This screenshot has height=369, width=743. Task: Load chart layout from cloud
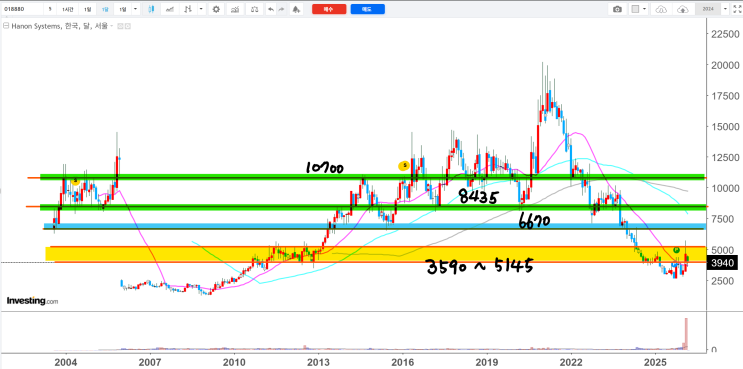pyautogui.click(x=661, y=9)
